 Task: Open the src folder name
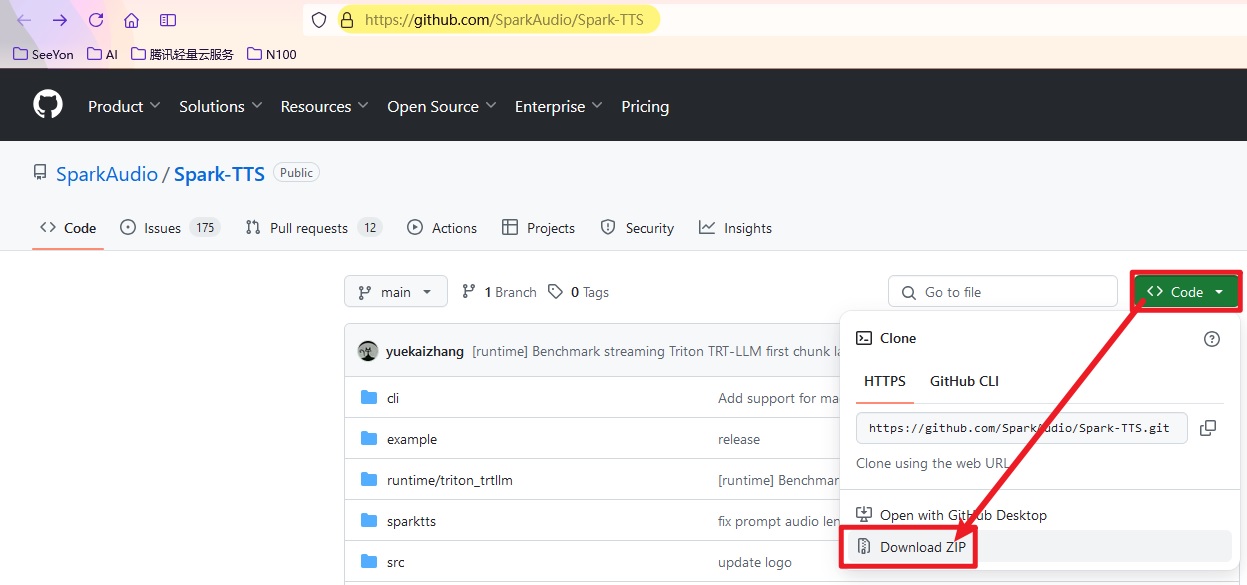(x=396, y=562)
